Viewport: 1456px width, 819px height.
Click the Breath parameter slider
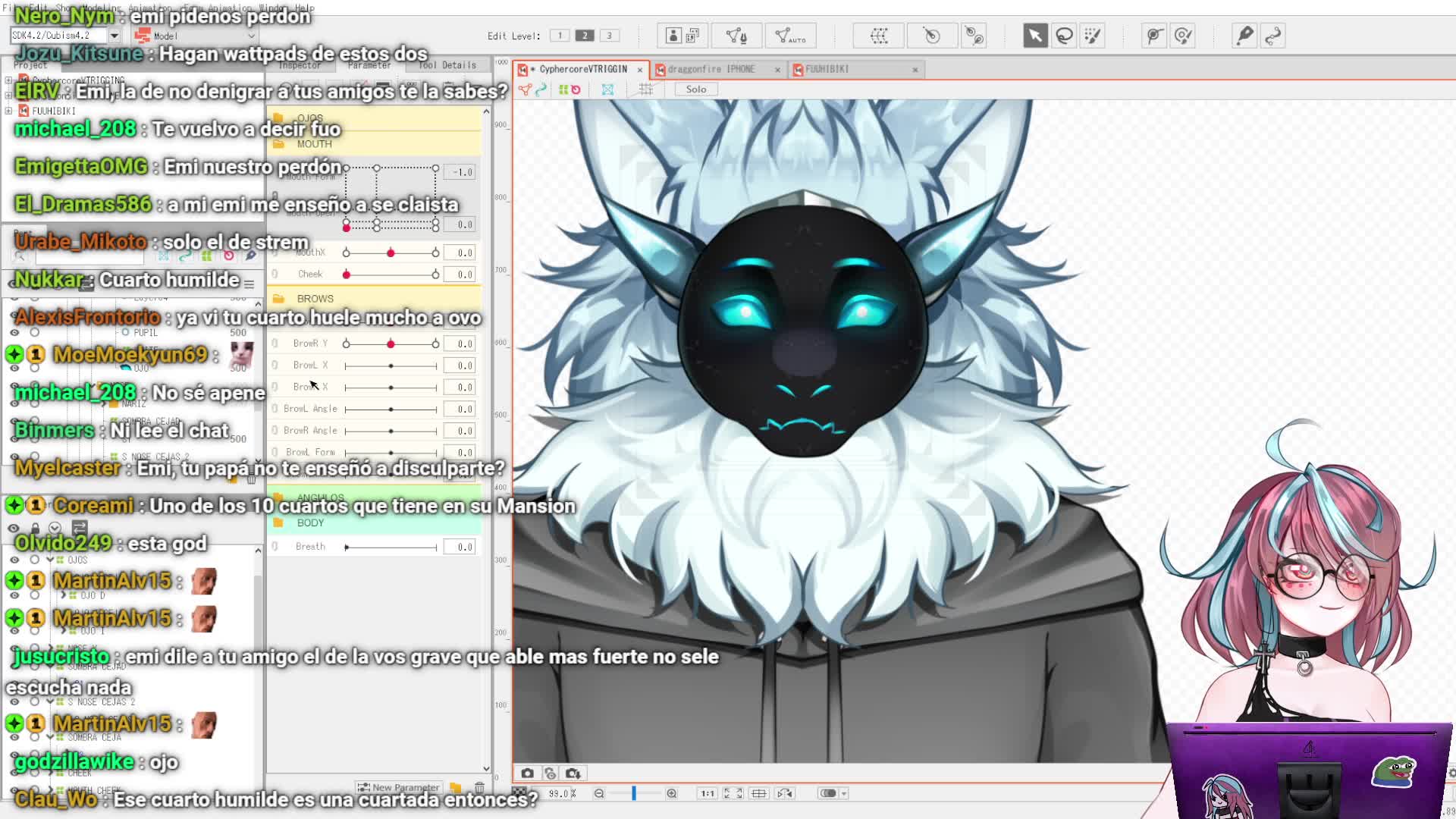point(391,548)
